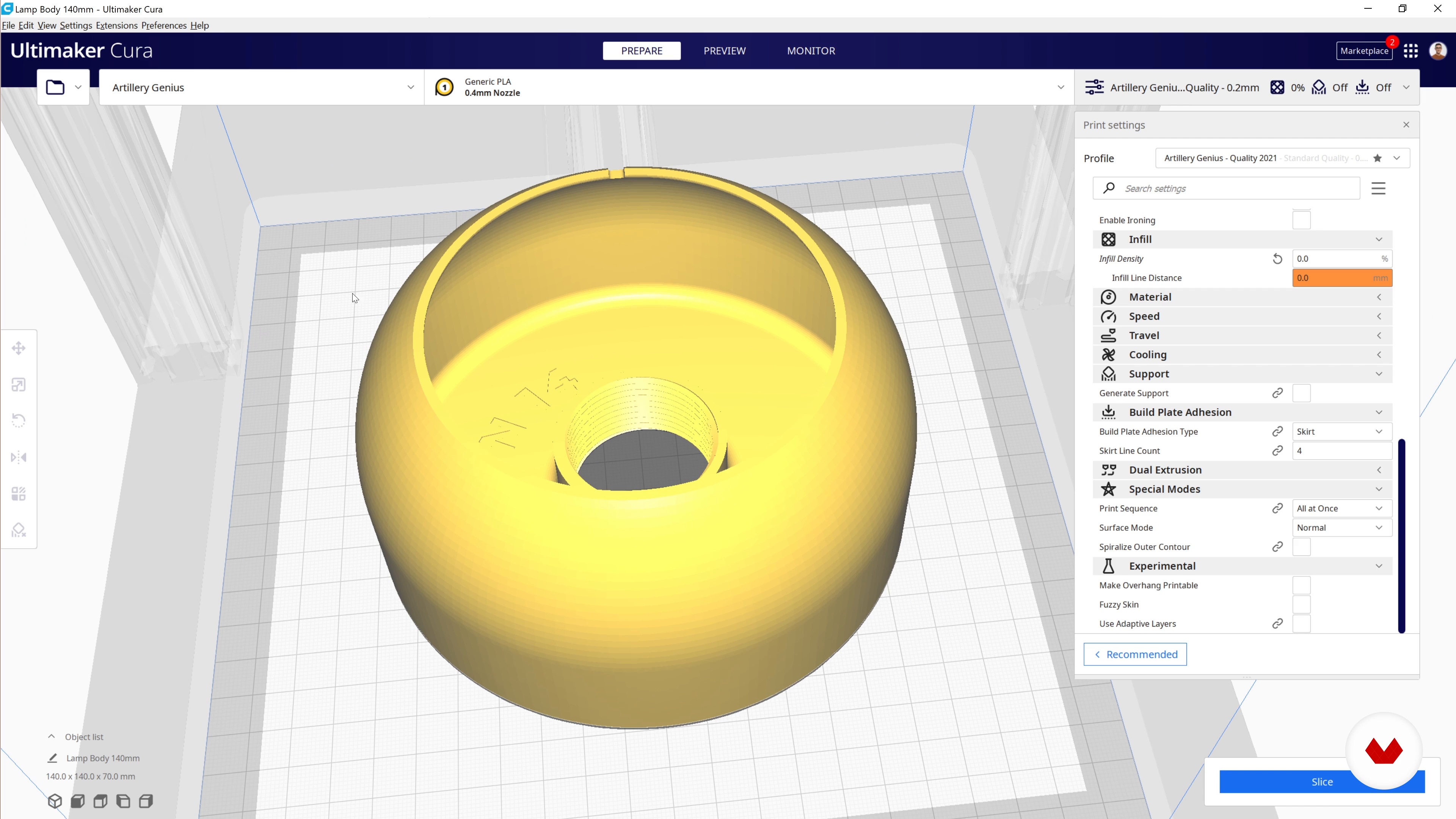Toggle Enable Ironing checkbox
This screenshot has height=819, width=1456.
[x=1302, y=220]
